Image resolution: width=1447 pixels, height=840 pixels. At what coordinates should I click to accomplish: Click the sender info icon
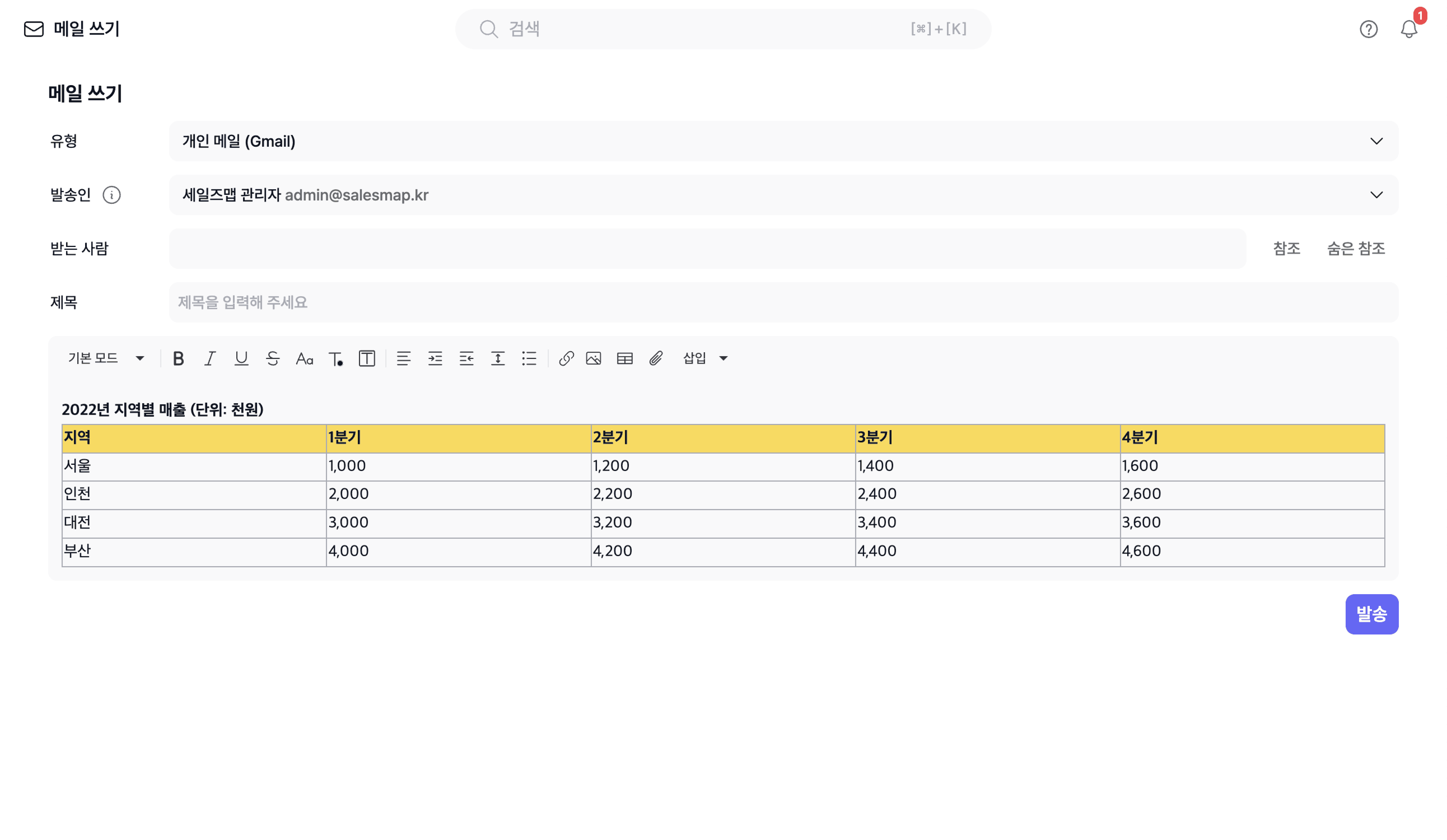pyautogui.click(x=111, y=195)
